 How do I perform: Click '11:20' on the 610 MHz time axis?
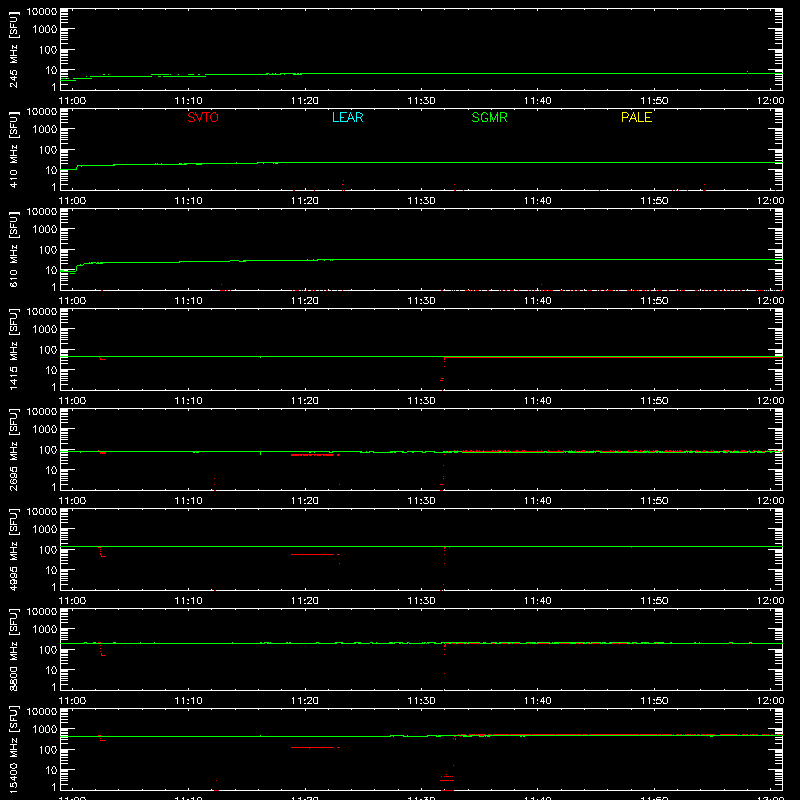tap(305, 301)
